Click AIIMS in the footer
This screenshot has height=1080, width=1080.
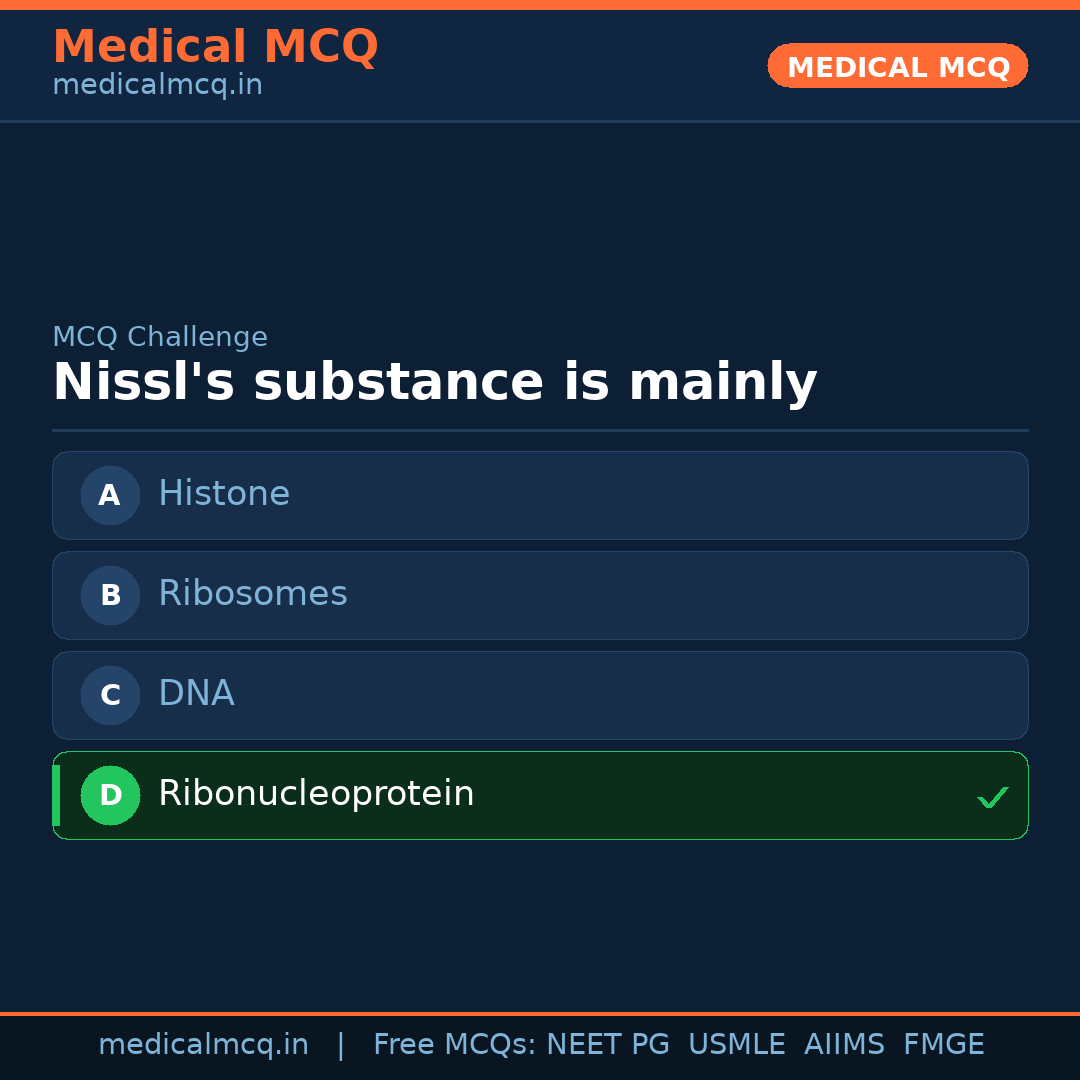click(x=844, y=1045)
